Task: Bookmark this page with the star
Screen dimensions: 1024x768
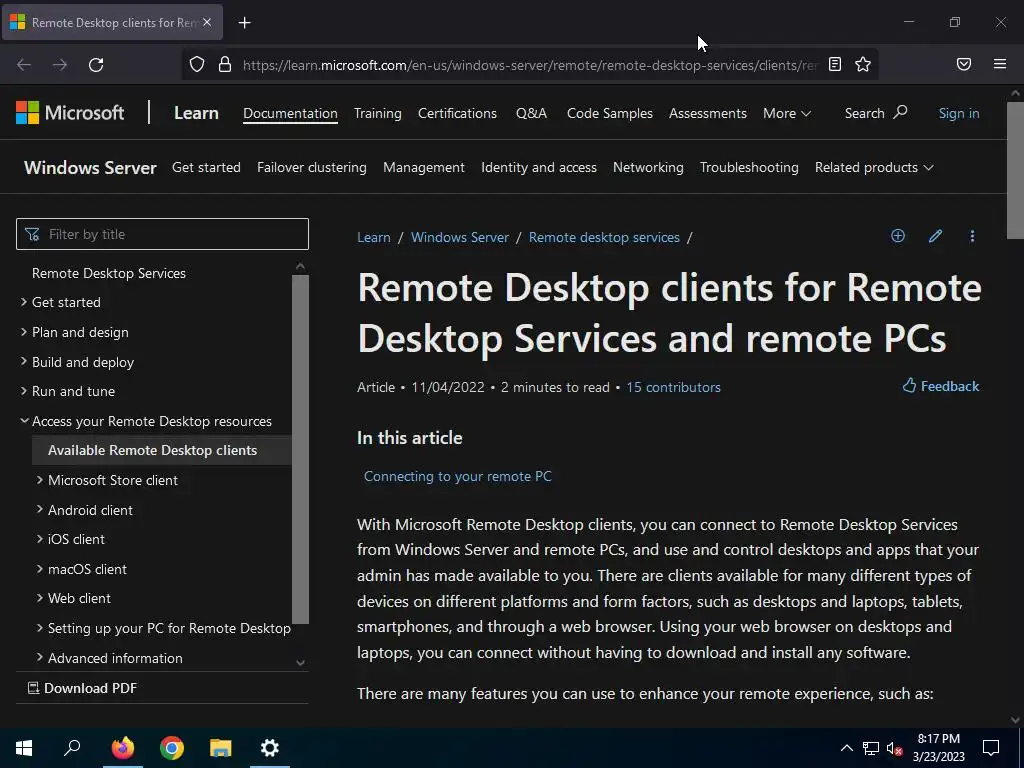Action: click(863, 64)
